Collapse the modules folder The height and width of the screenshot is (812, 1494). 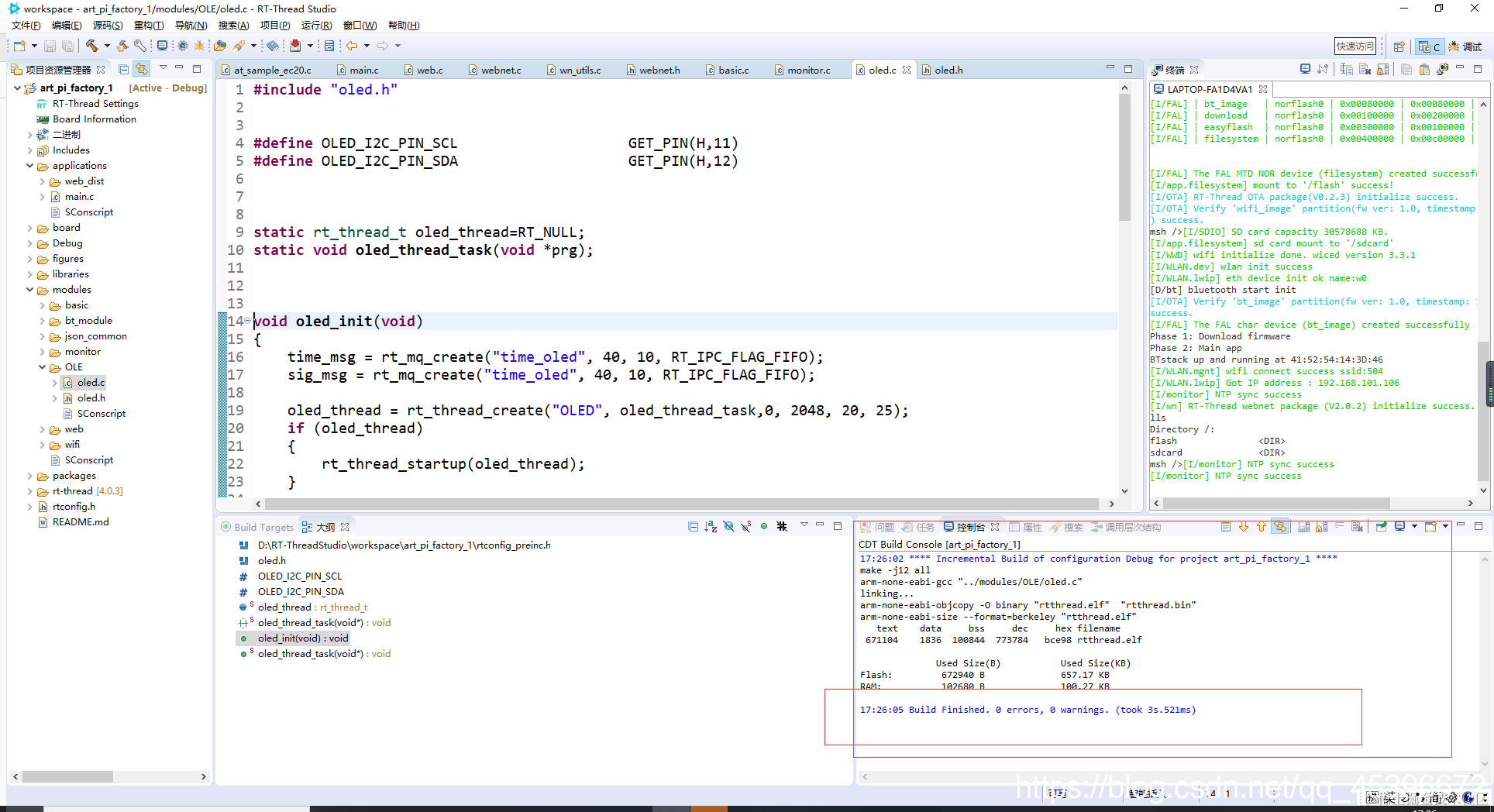tap(30, 290)
